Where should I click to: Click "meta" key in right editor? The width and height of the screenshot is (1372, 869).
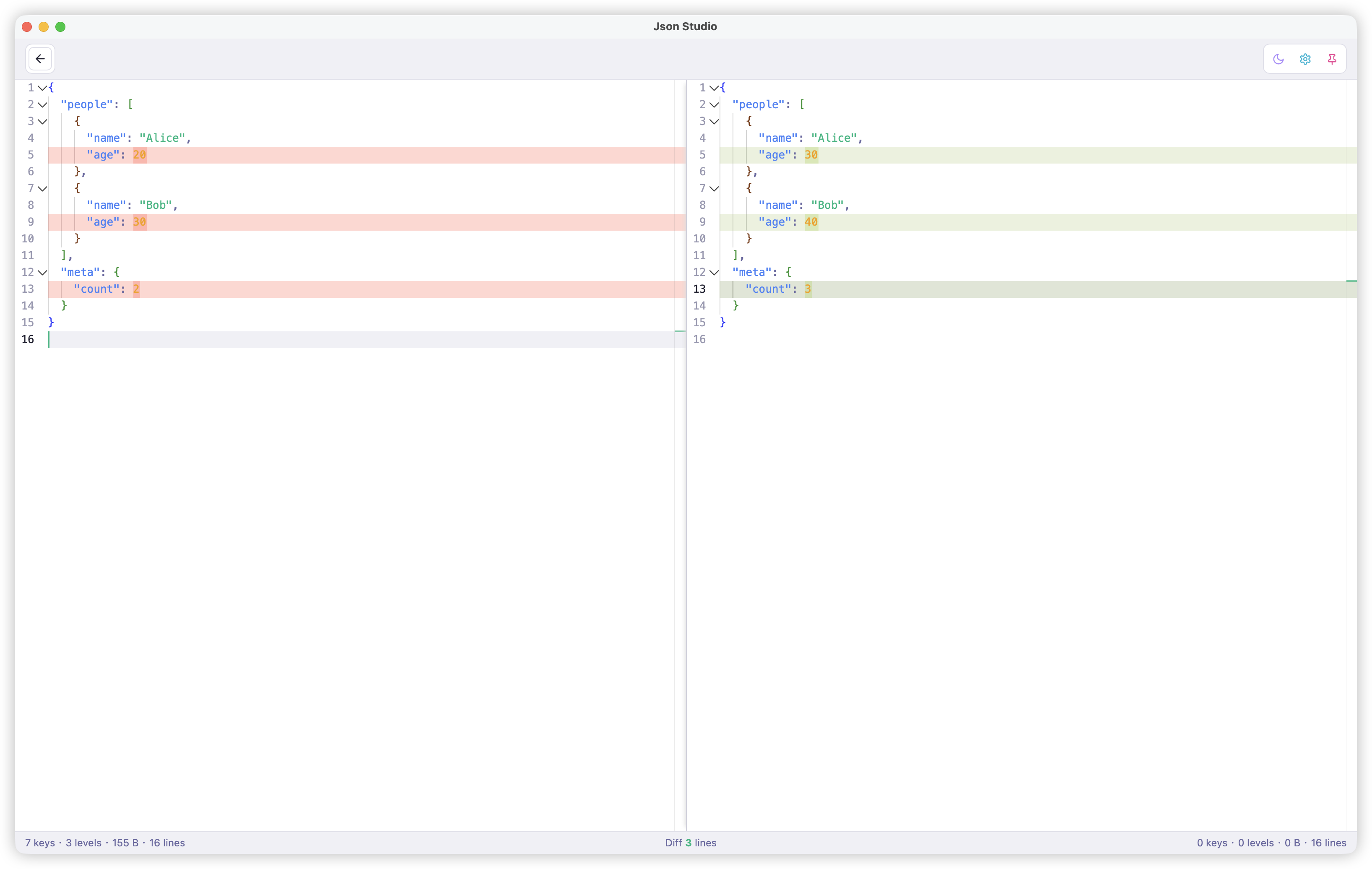(752, 272)
